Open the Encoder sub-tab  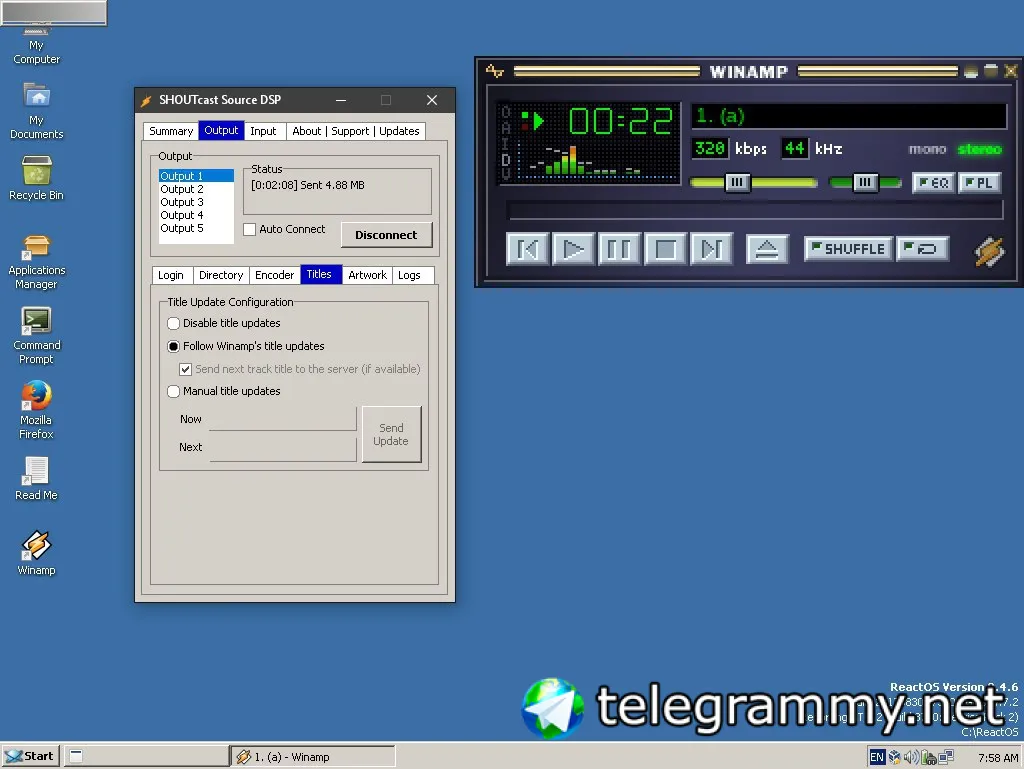click(x=274, y=275)
